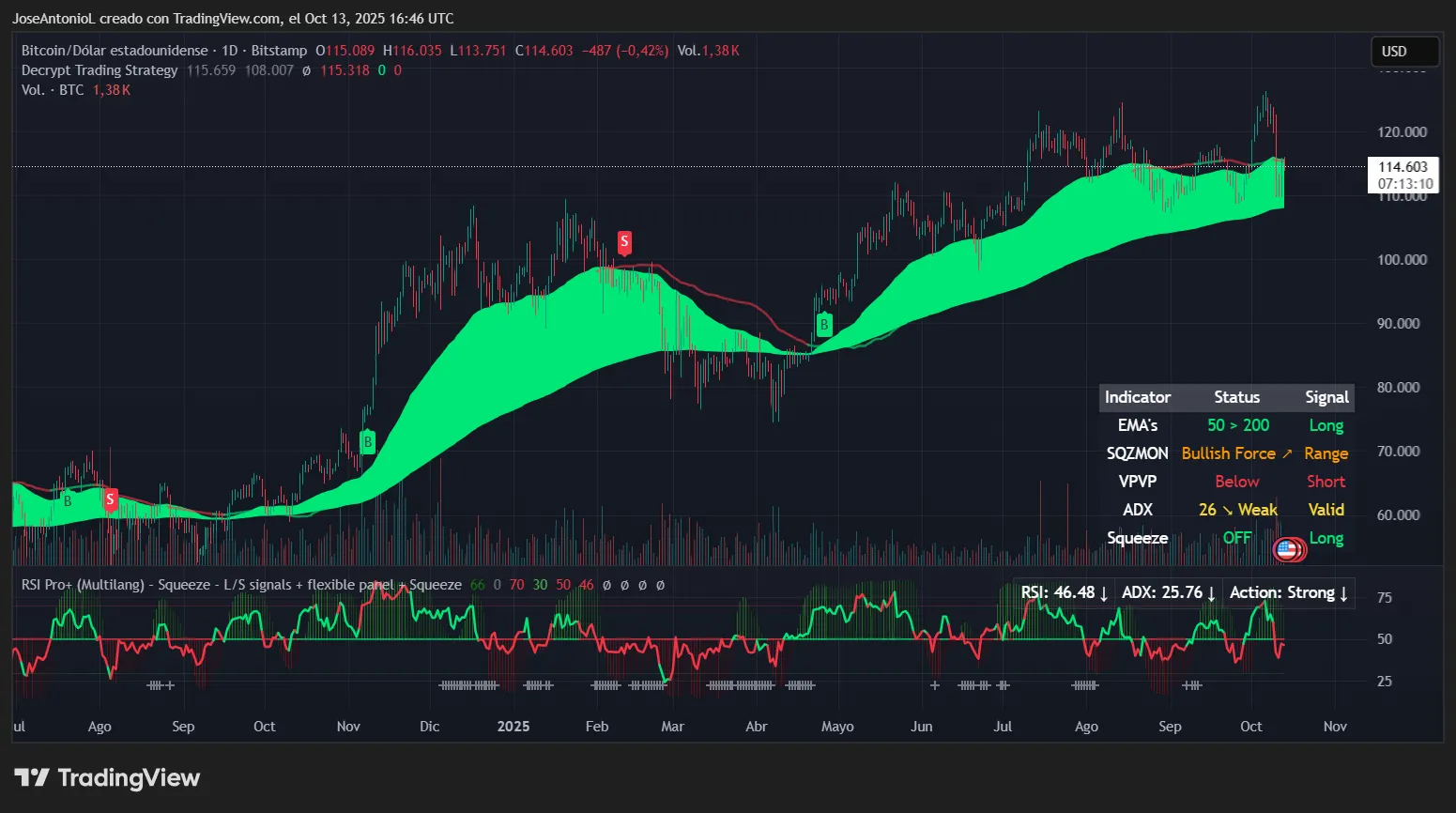Toggle the Decrypt Trading Strategy indicator legend

click(99, 69)
